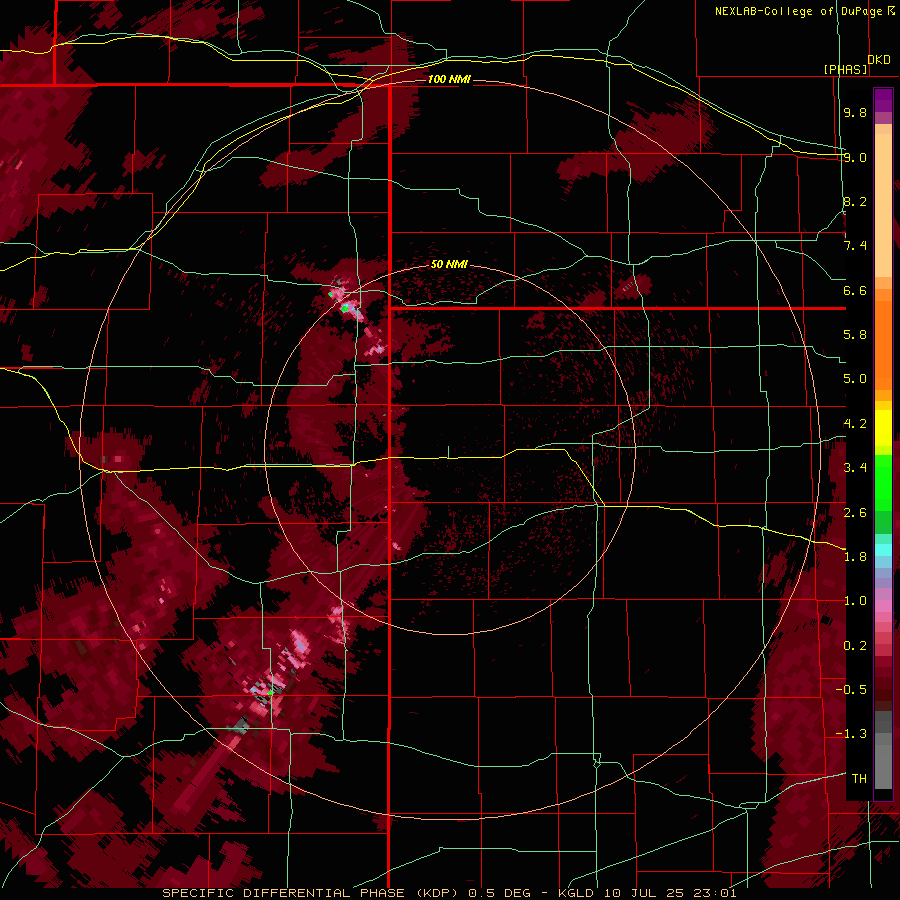Select the pink segment near 1.0

883,605
